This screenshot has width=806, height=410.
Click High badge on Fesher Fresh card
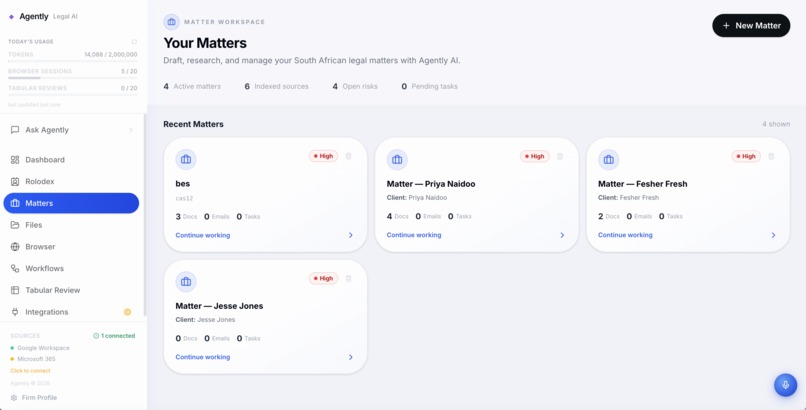746,156
